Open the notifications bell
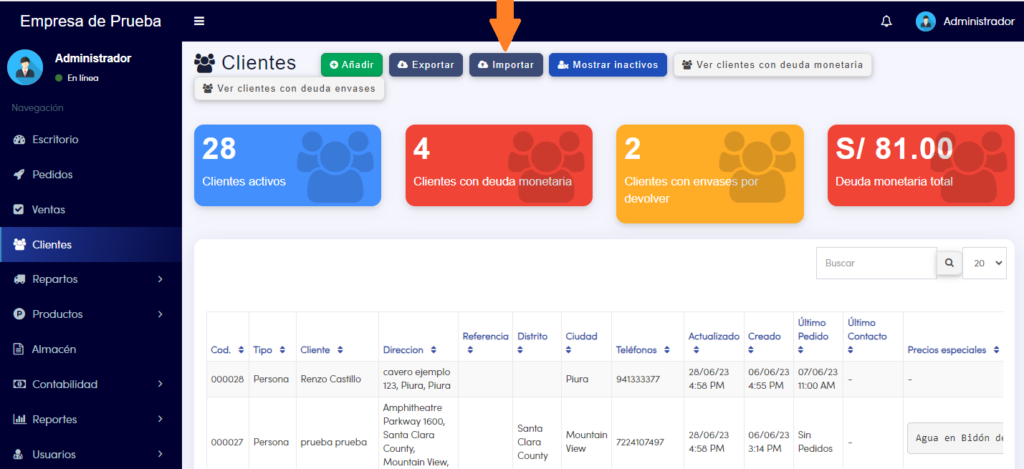The width and height of the screenshot is (1024, 469). 886,22
